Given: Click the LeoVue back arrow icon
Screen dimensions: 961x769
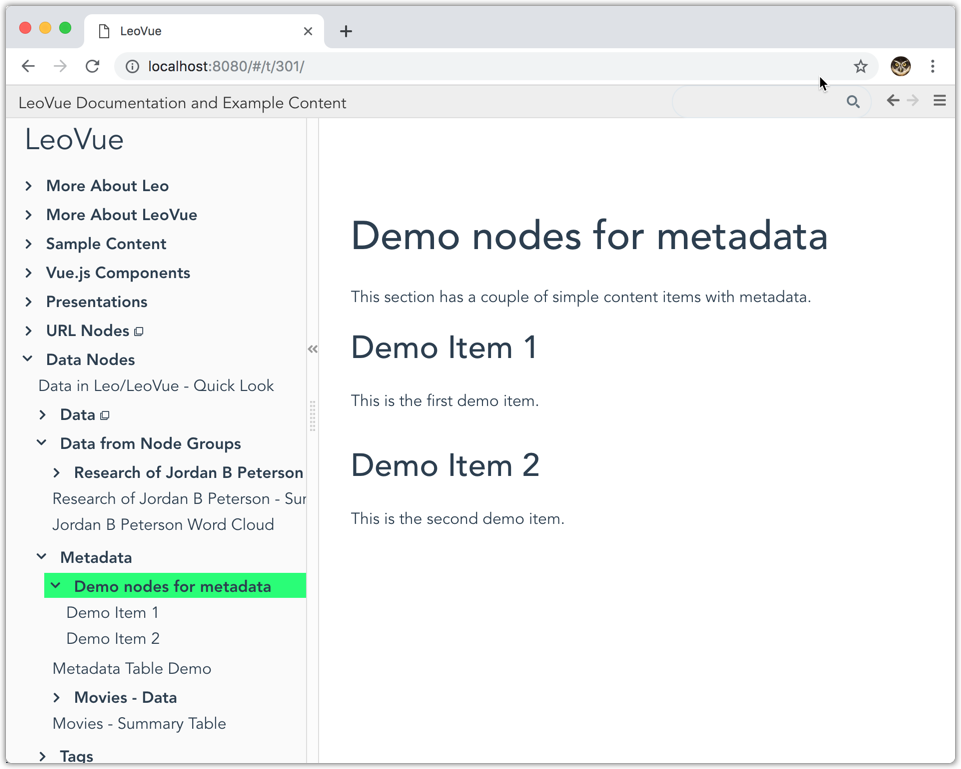Looking at the screenshot, I should pyautogui.click(x=893, y=101).
